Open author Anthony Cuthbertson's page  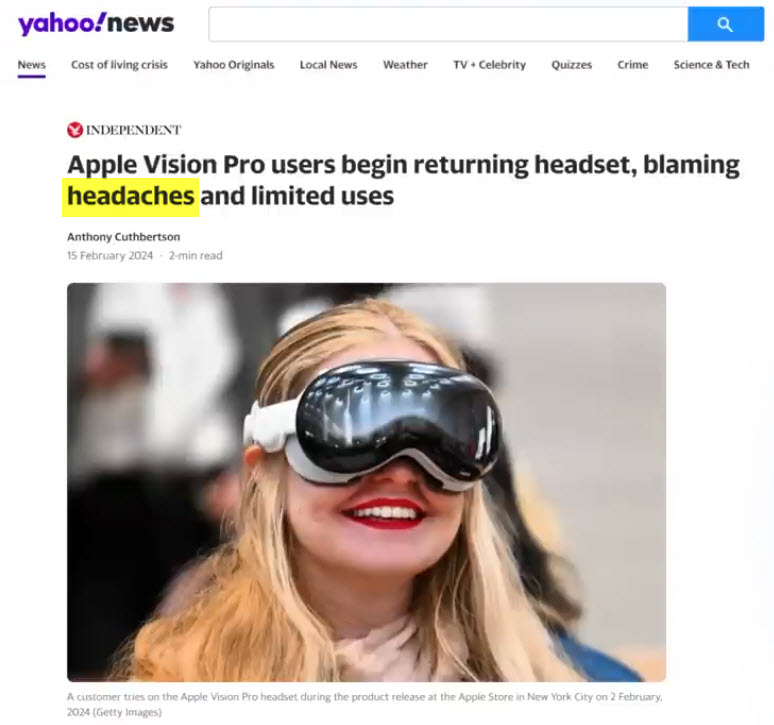(x=124, y=237)
